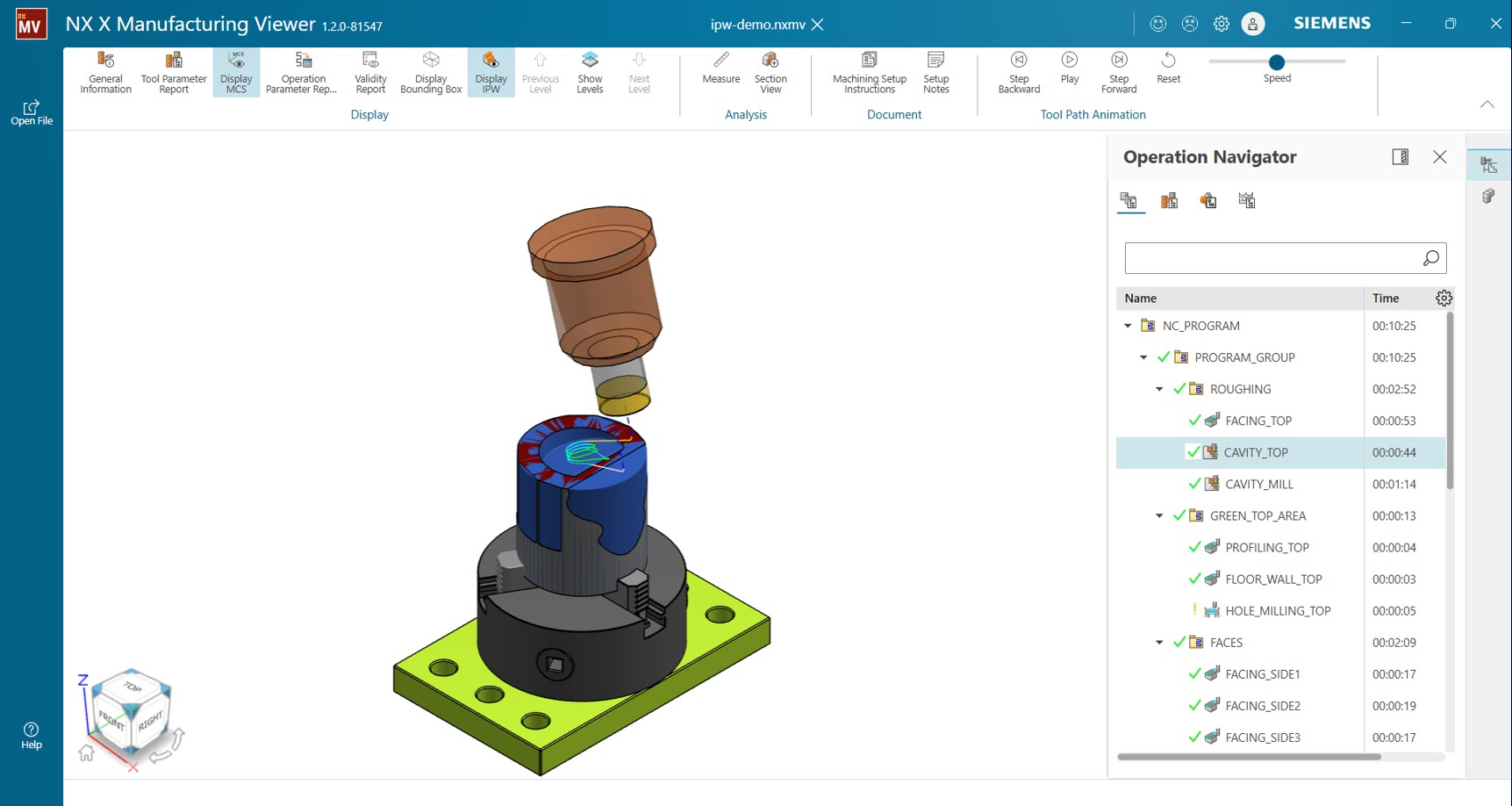Open Operation Parameter Report
This screenshot has height=806, width=1512.
[x=302, y=72]
